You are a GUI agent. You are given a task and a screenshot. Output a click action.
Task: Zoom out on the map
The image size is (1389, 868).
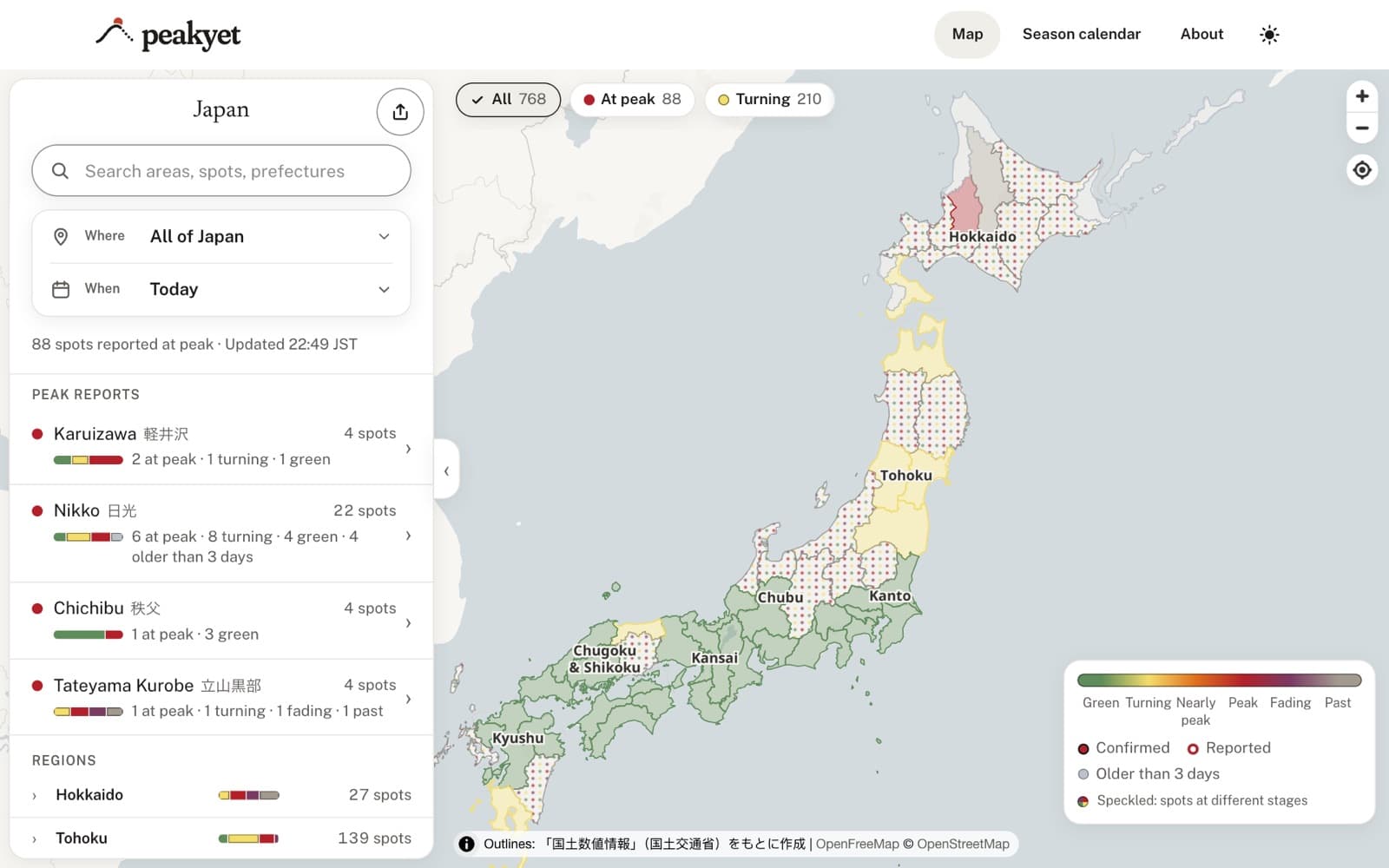(1362, 128)
